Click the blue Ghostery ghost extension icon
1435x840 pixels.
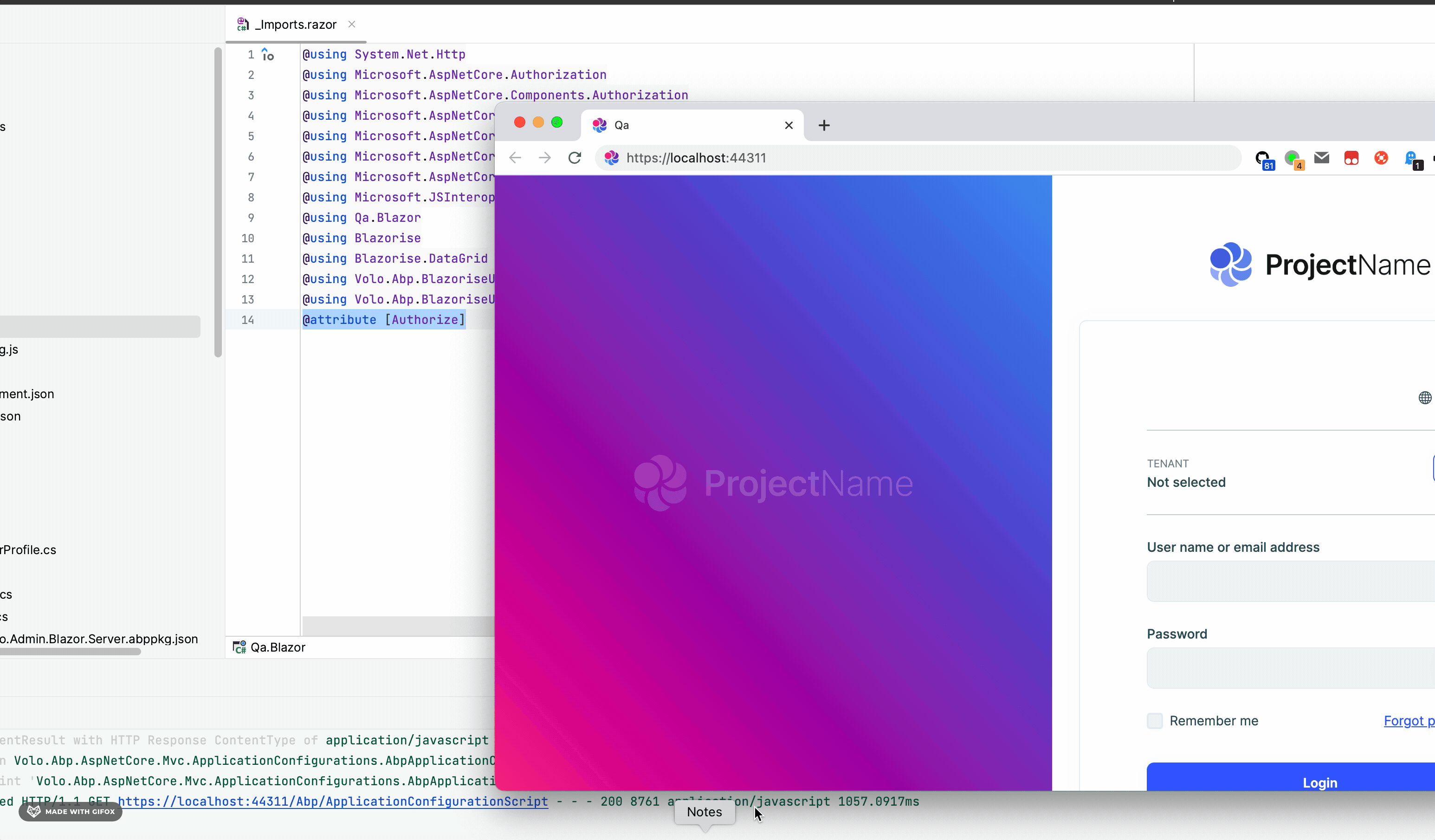1411,158
